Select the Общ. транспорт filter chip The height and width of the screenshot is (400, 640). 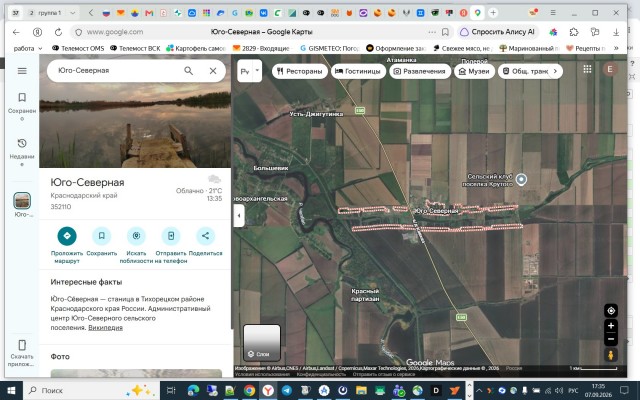pos(524,71)
